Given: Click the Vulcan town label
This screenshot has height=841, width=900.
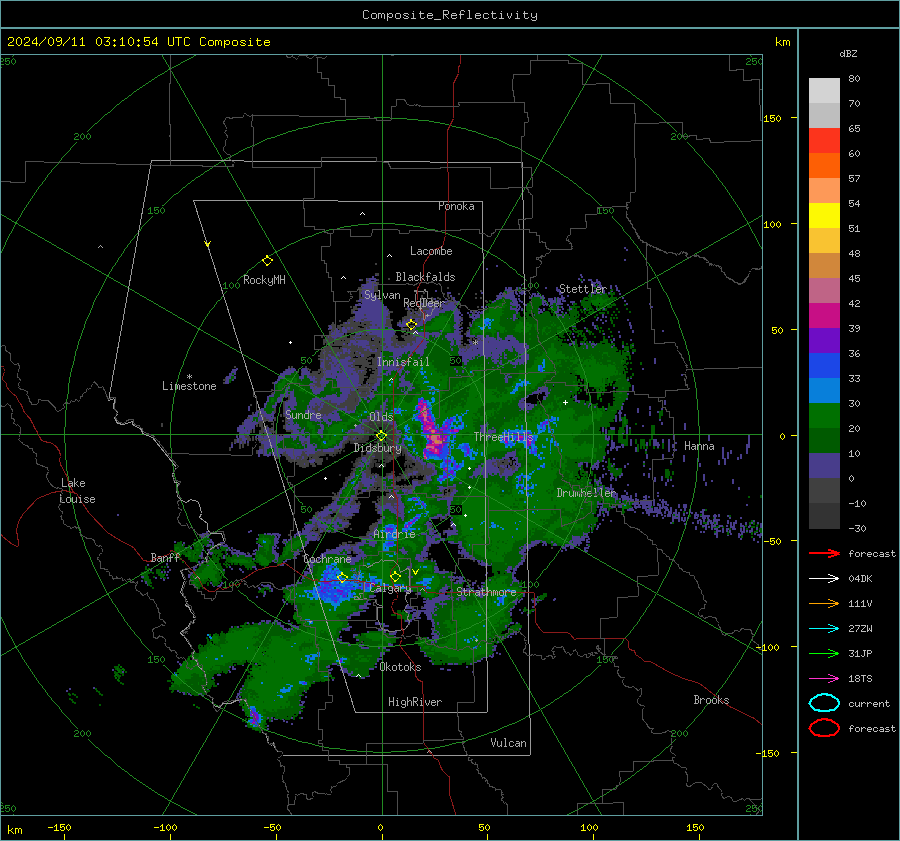Looking at the screenshot, I should (x=509, y=743).
